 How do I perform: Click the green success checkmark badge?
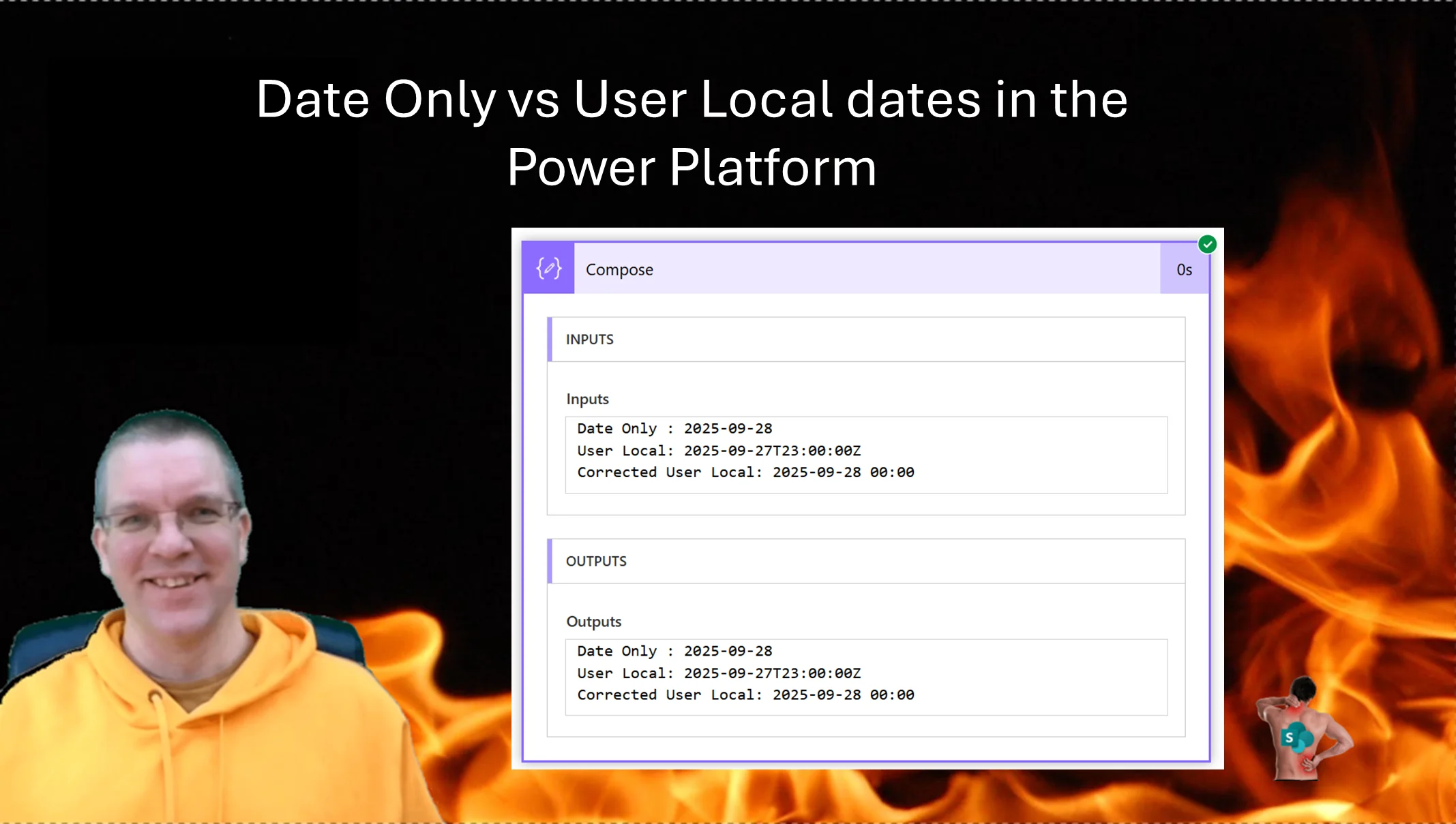coord(1207,244)
